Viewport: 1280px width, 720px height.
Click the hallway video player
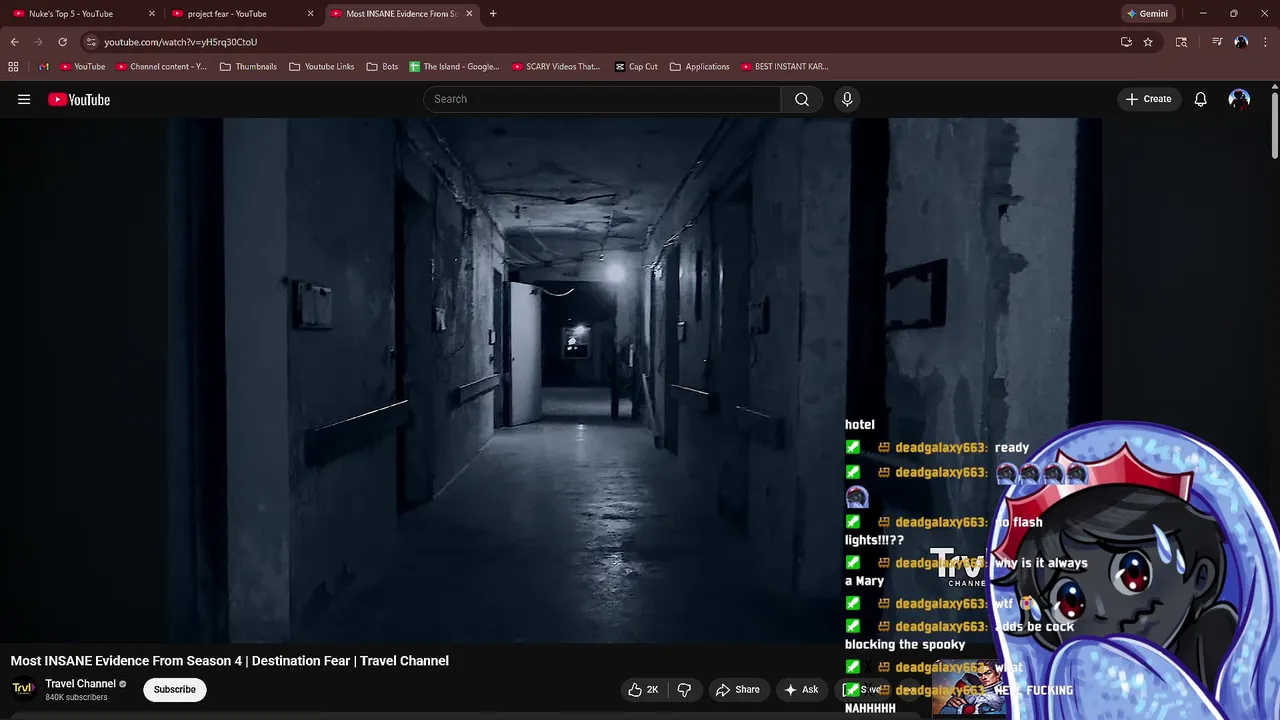tap(634, 380)
